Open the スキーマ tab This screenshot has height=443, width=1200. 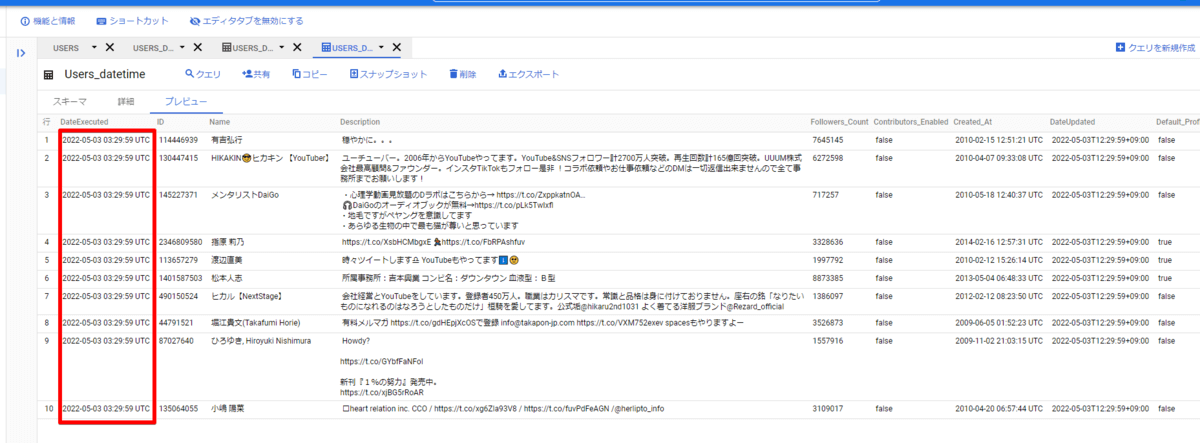click(69, 102)
